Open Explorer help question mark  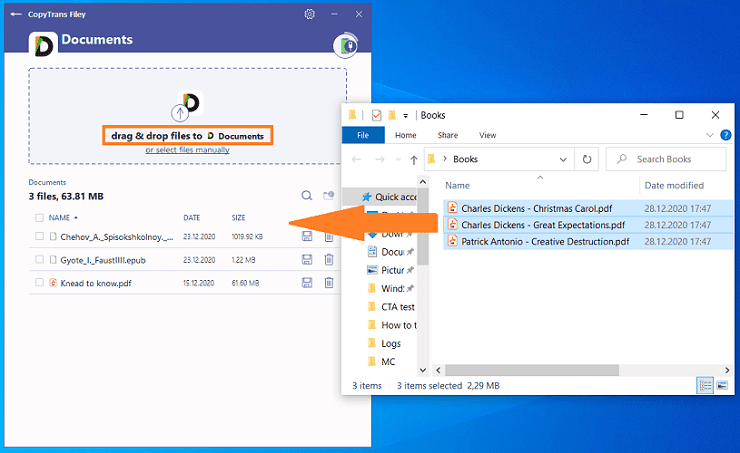click(726, 135)
